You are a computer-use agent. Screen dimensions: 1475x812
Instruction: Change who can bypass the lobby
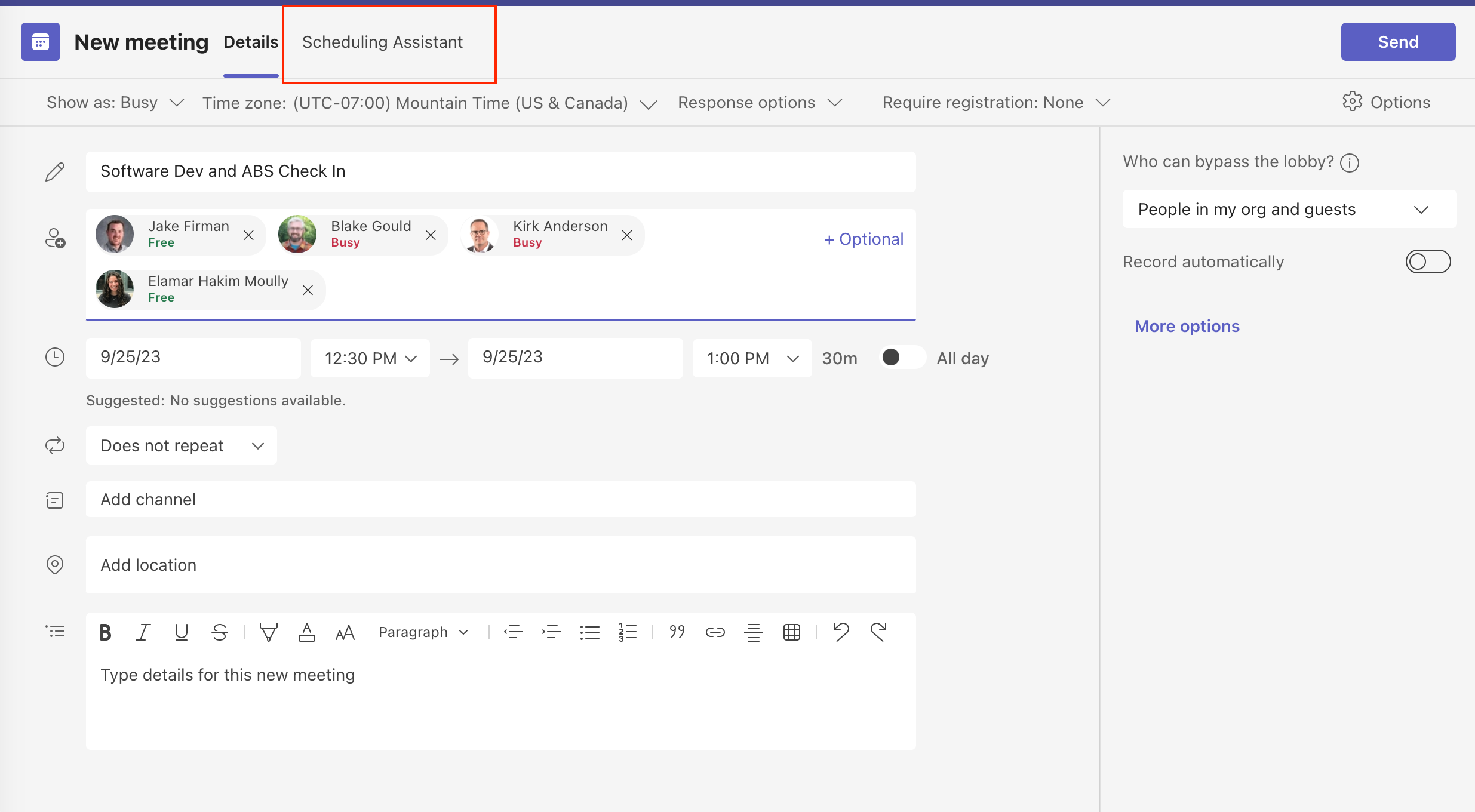(1288, 209)
